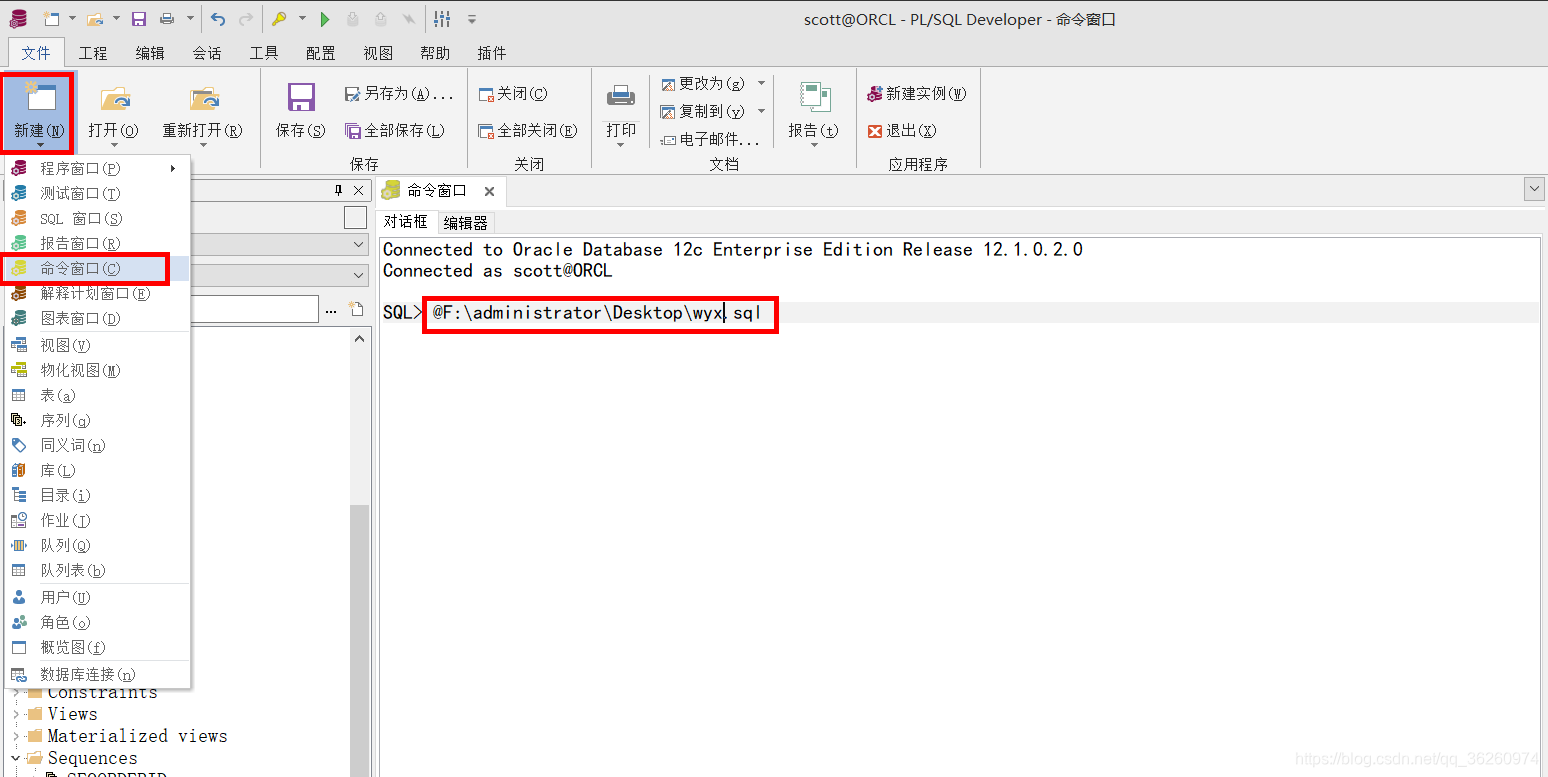Click the preferences sliders icon in title bar
1548x777 pixels.
tap(442, 19)
